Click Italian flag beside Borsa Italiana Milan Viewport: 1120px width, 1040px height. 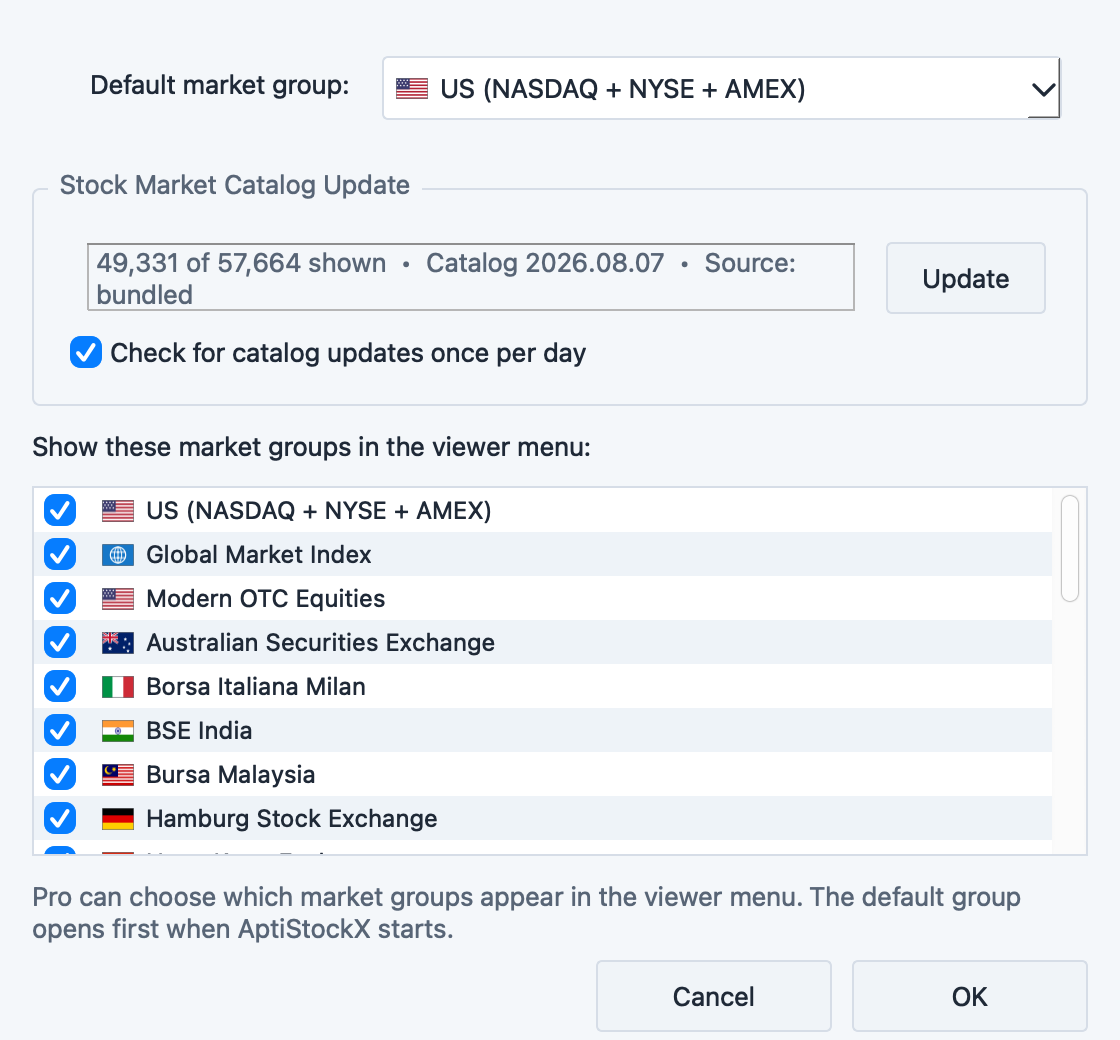(x=118, y=687)
